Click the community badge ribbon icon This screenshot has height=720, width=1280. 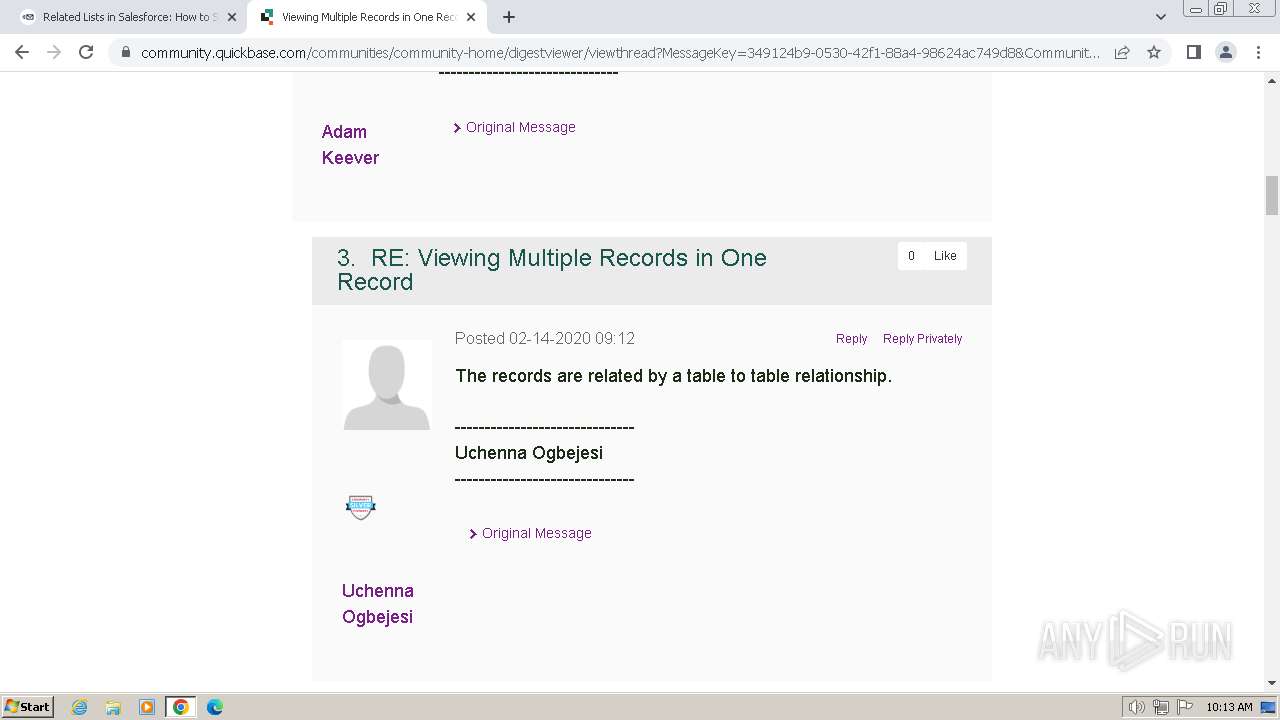coord(360,507)
